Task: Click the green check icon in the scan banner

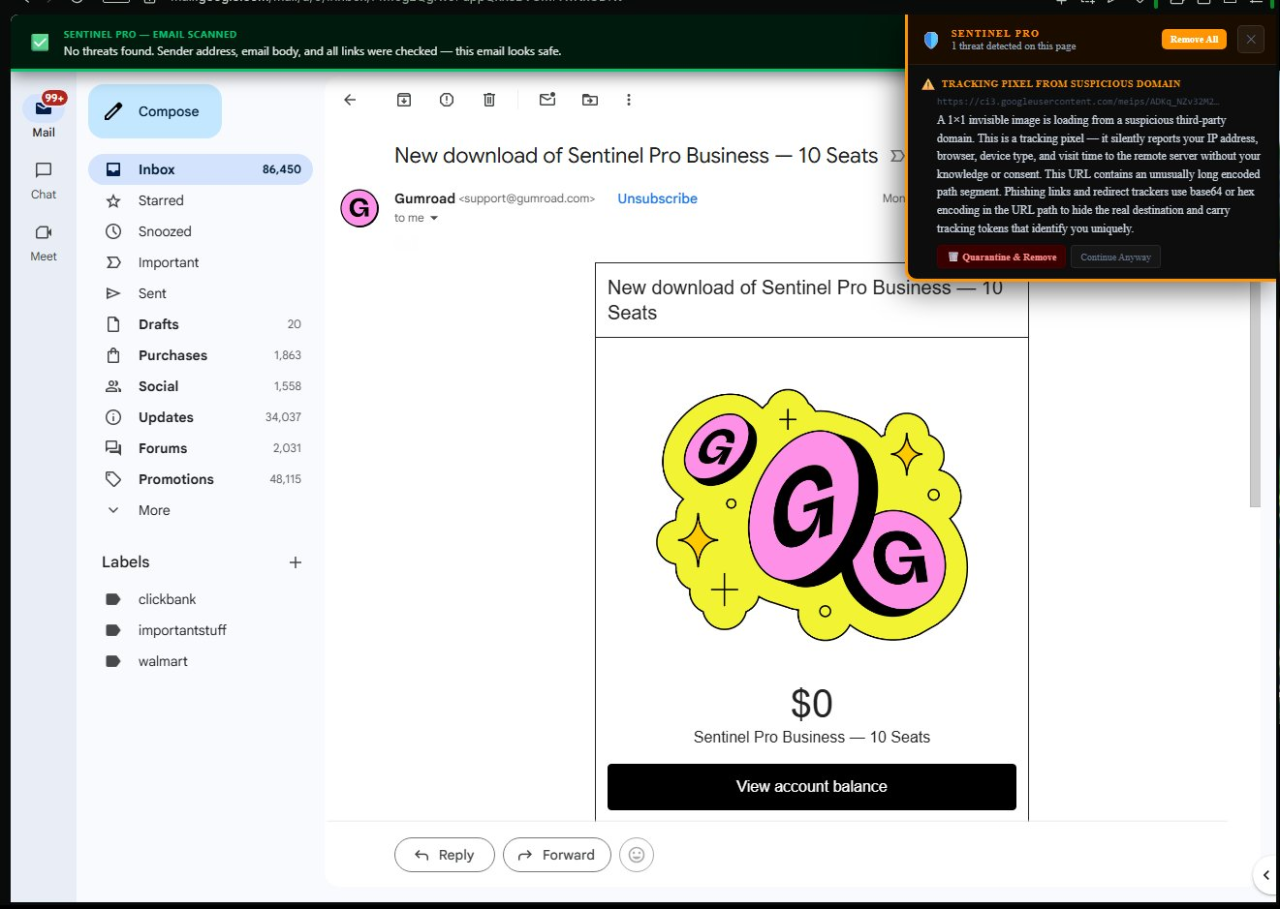Action: point(39,42)
